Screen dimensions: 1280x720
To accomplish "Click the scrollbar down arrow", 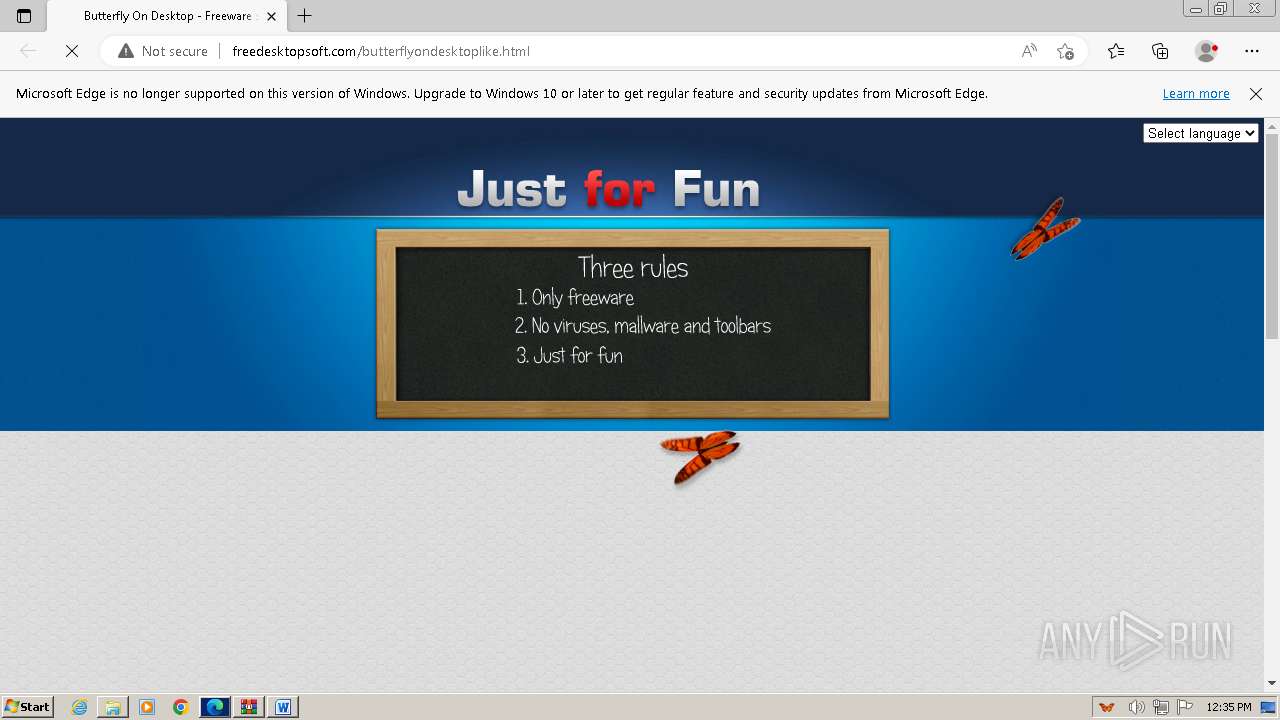I will click(x=1272, y=683).
